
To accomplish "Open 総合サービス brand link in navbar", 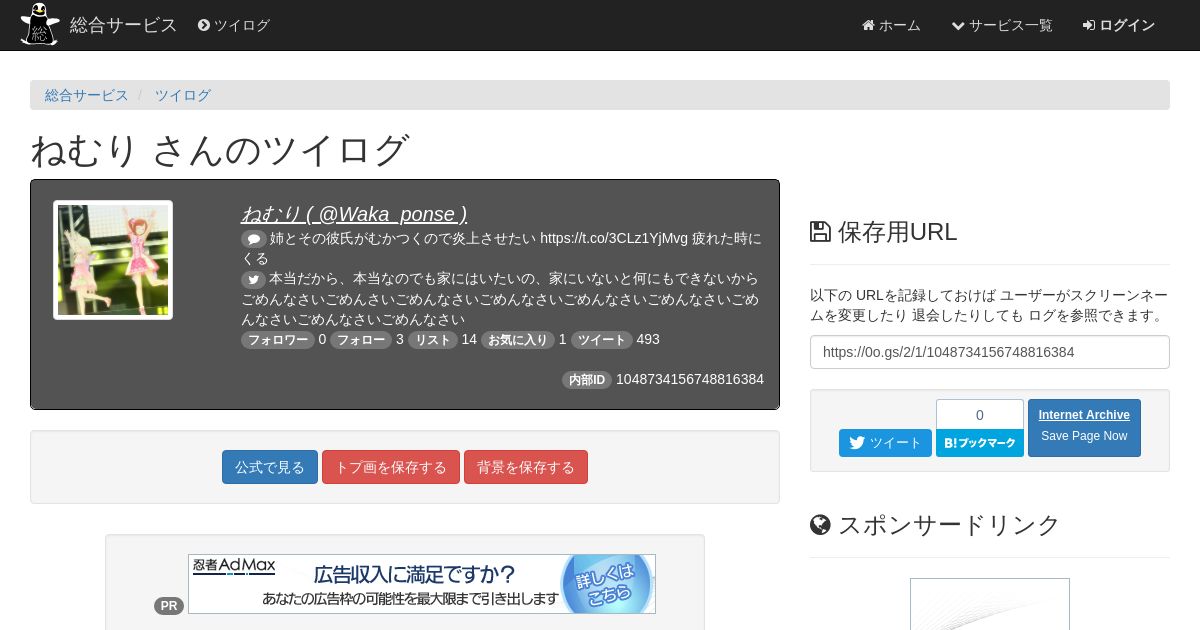I will pyautogui.click(x=123, y=25).
